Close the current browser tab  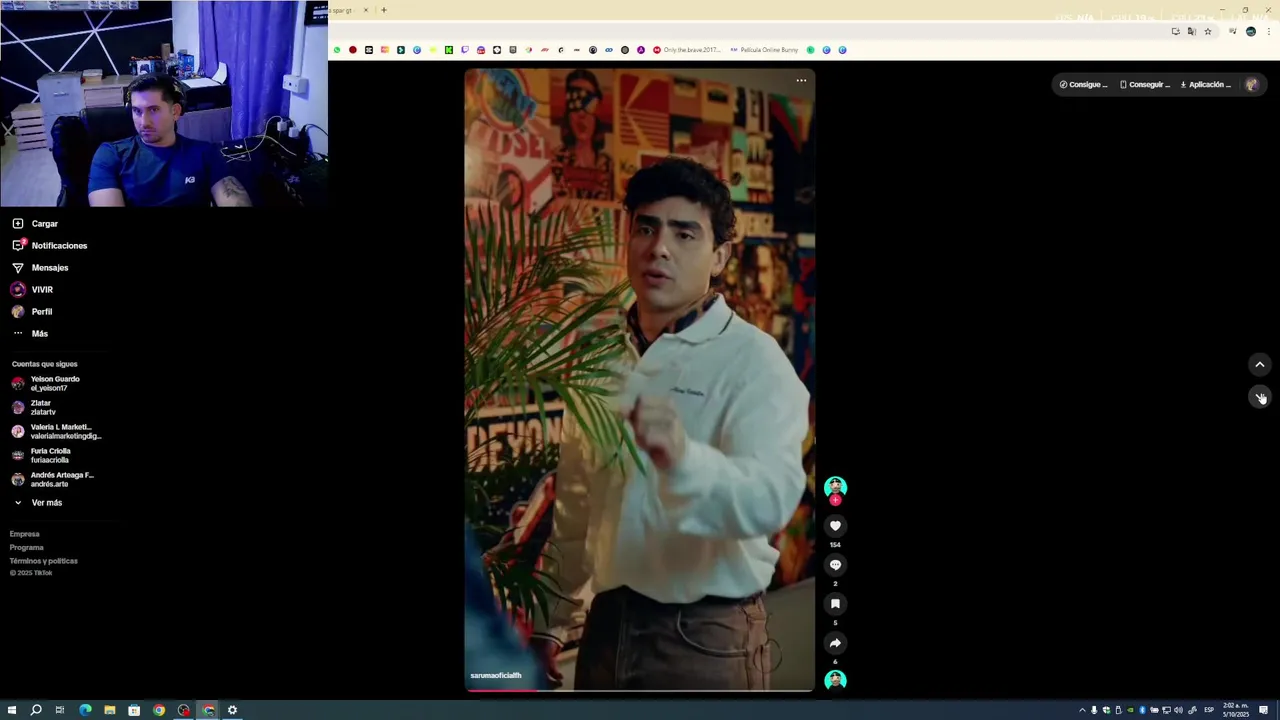coord(365,10)
